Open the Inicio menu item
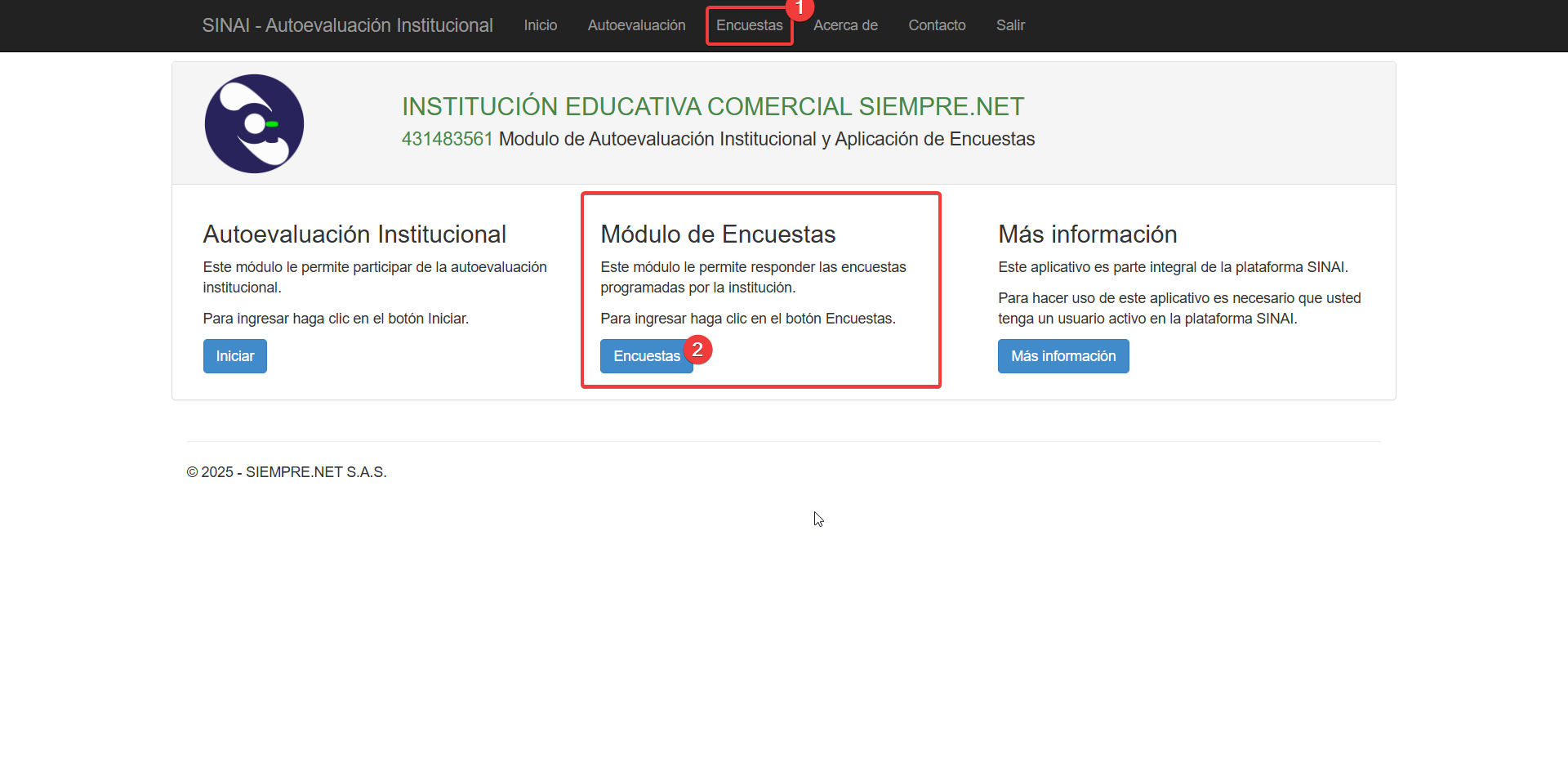Screen dimensions: 1568x772 click(540, 25)
